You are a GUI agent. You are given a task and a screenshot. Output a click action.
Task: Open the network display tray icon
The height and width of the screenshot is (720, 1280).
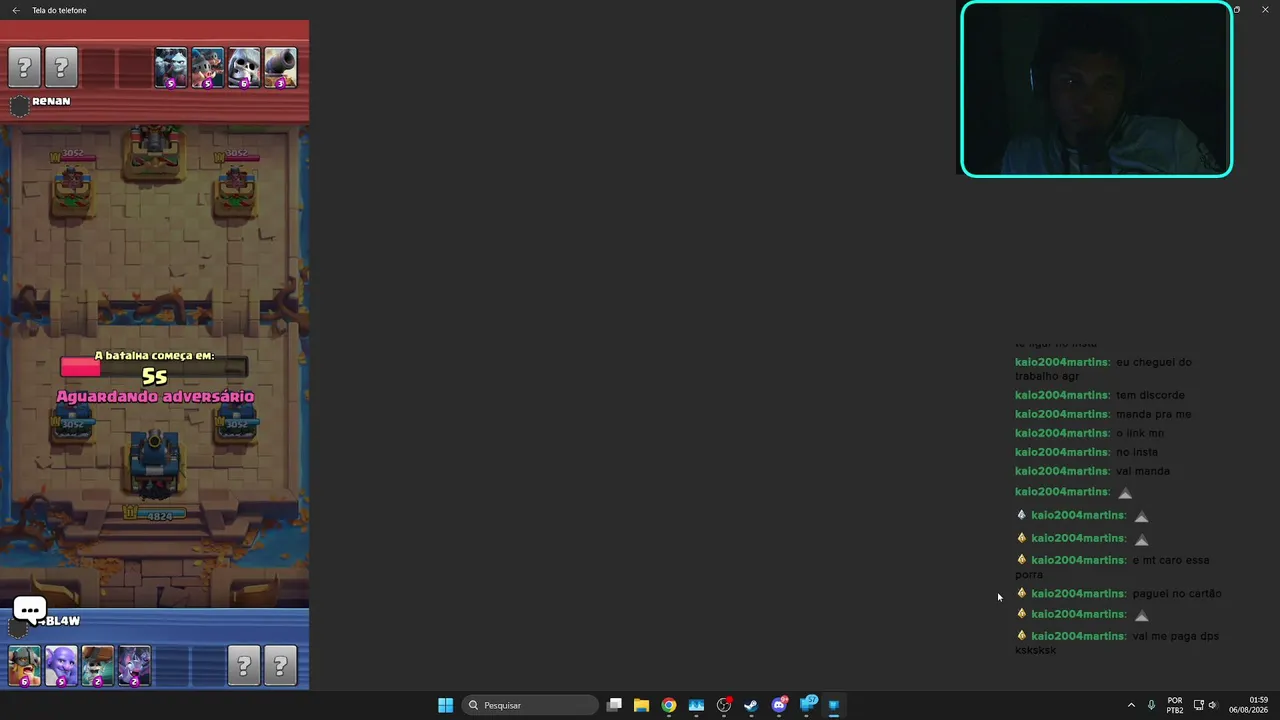1198,705
